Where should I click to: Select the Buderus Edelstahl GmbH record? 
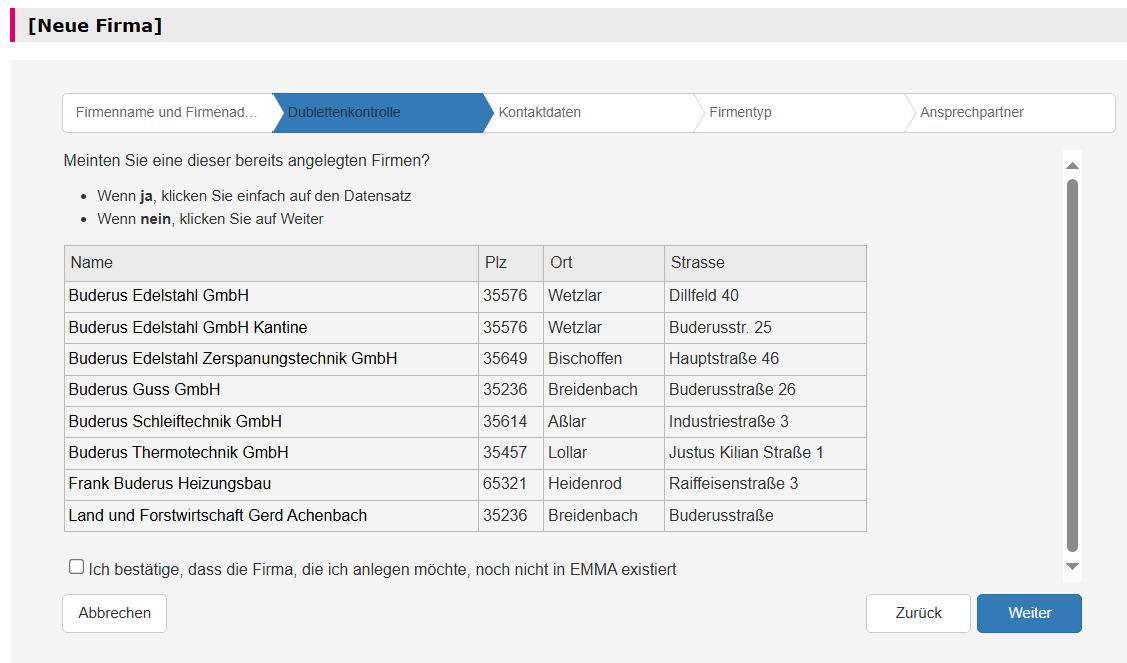[x=465, y=296]
